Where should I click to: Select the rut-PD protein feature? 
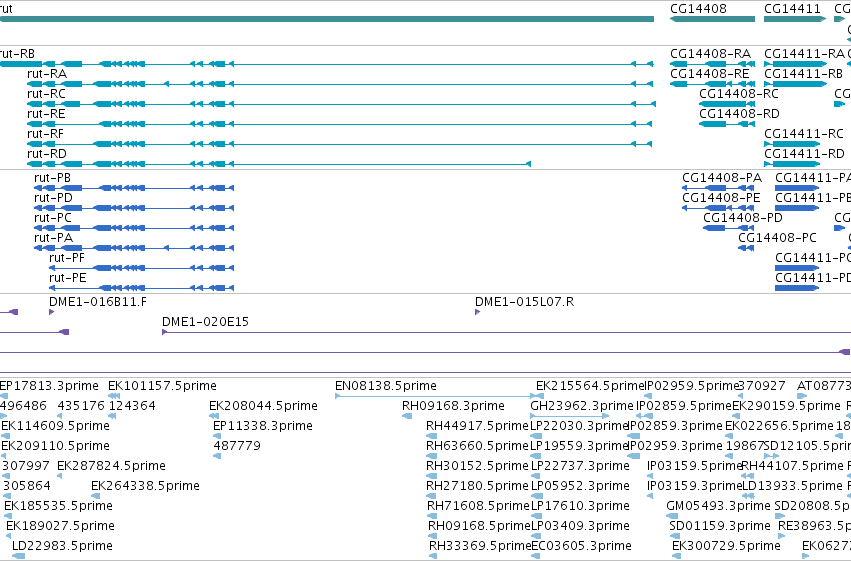pos(134,208)
